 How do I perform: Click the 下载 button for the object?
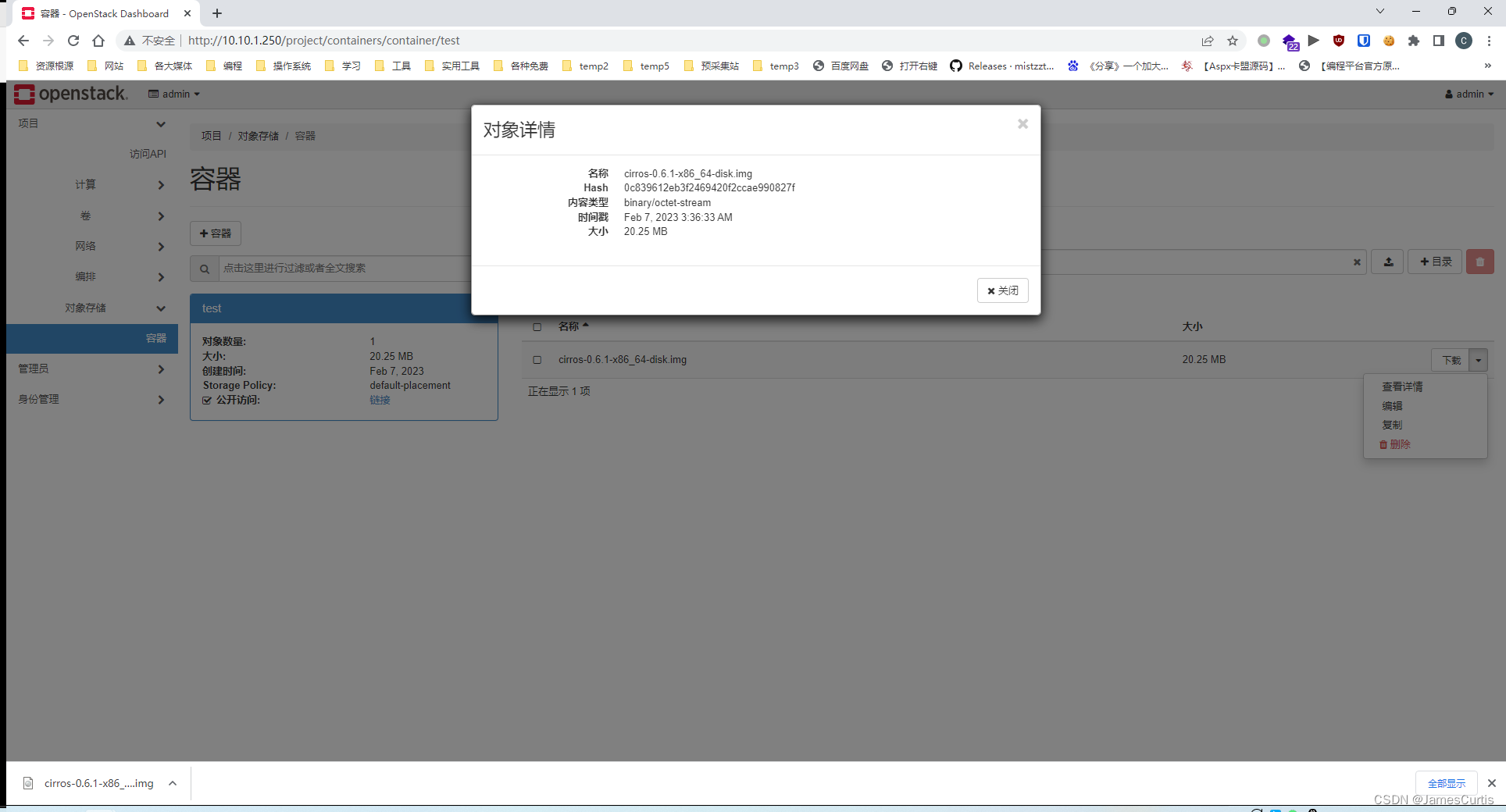1451,360
